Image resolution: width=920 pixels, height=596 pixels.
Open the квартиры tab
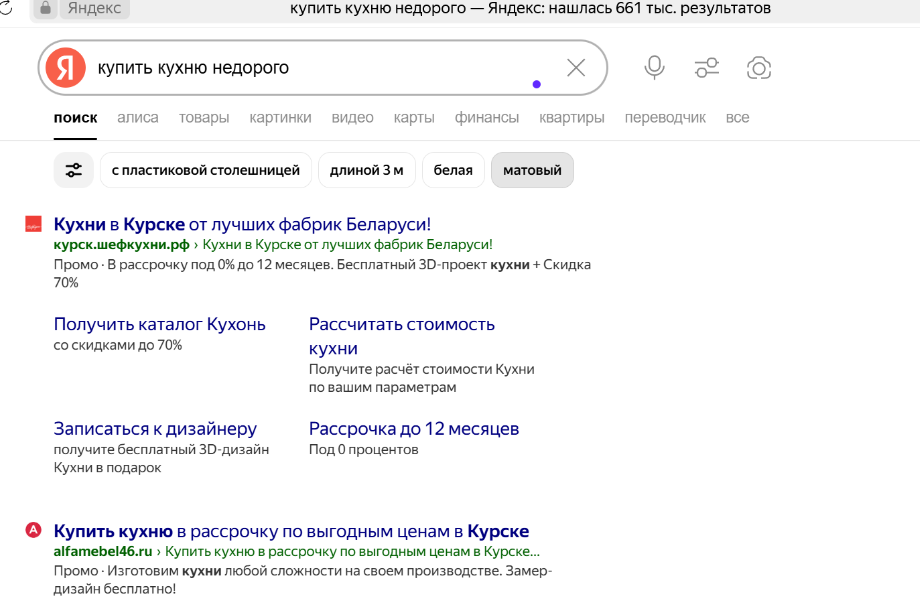click(x=572, y=118)
